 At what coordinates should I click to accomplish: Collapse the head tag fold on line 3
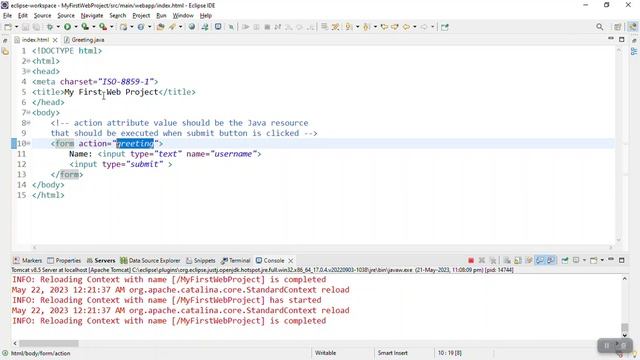(29, 71)
